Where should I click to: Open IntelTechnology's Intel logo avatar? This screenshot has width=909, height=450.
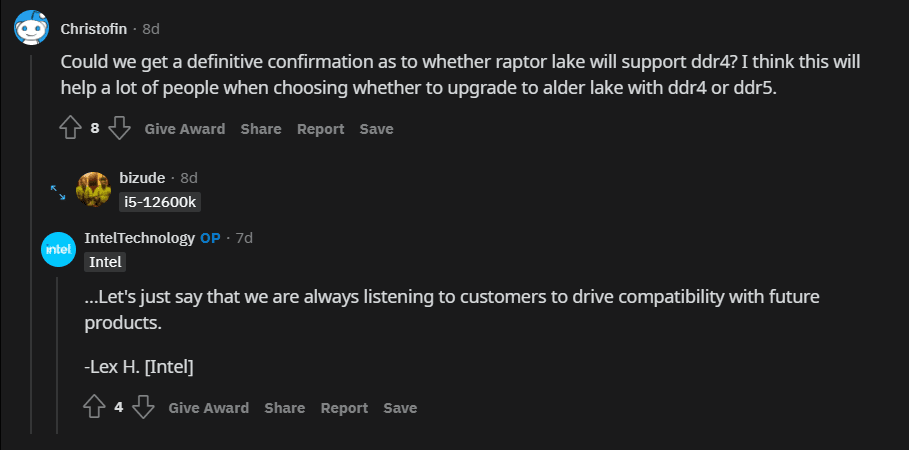pyautogui.click(x=58, y=250)
